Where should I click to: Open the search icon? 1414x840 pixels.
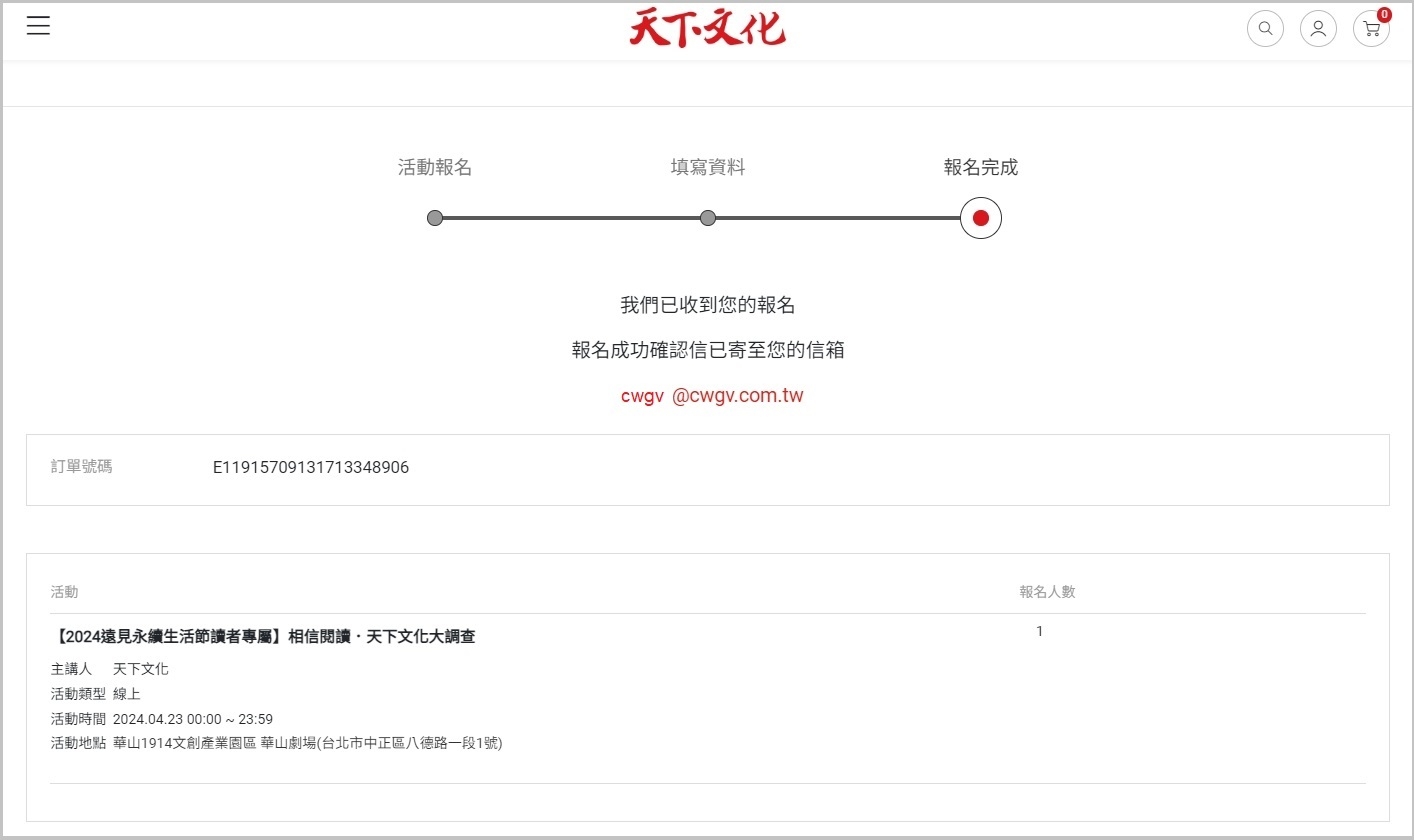click(1265, 28)
